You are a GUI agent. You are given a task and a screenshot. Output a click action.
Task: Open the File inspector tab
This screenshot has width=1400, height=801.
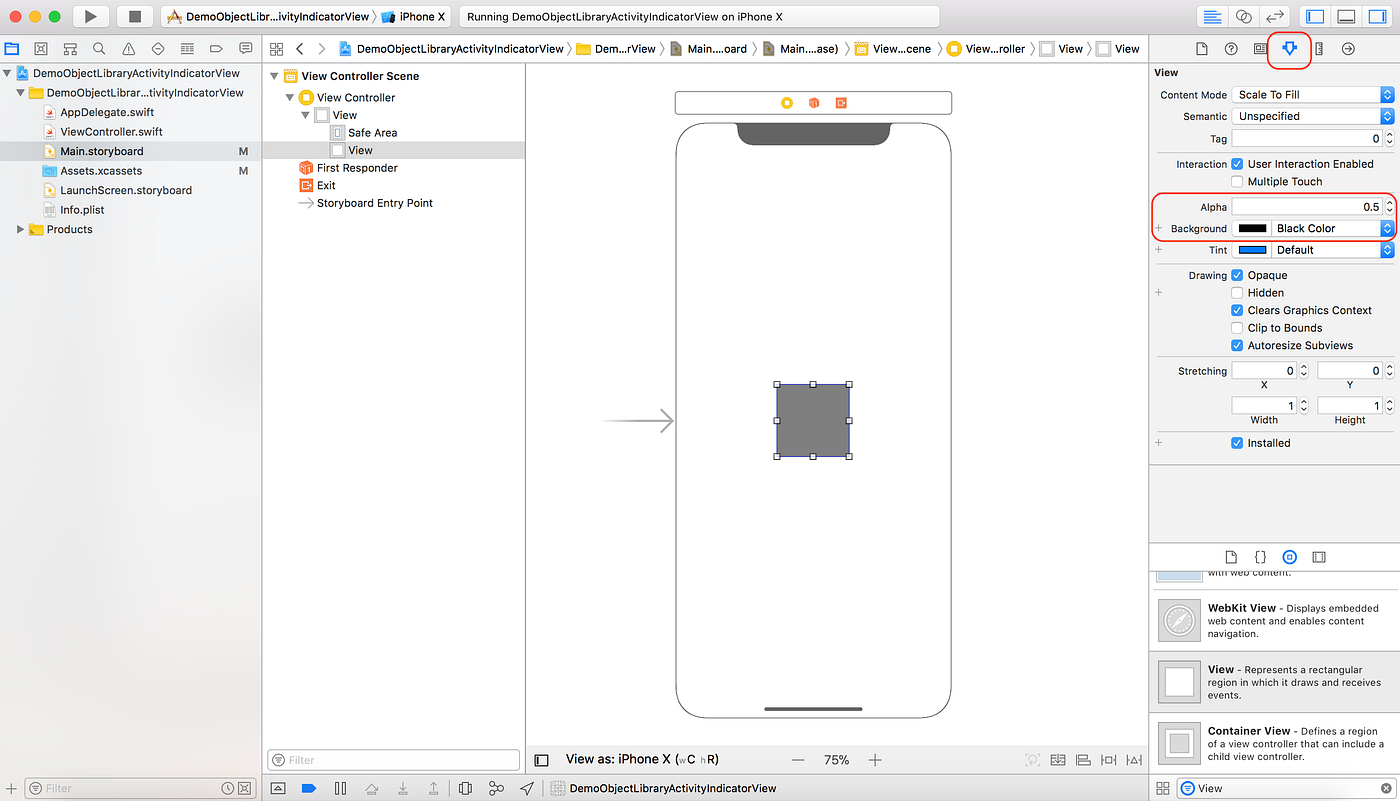click(x=1202, y=49)
